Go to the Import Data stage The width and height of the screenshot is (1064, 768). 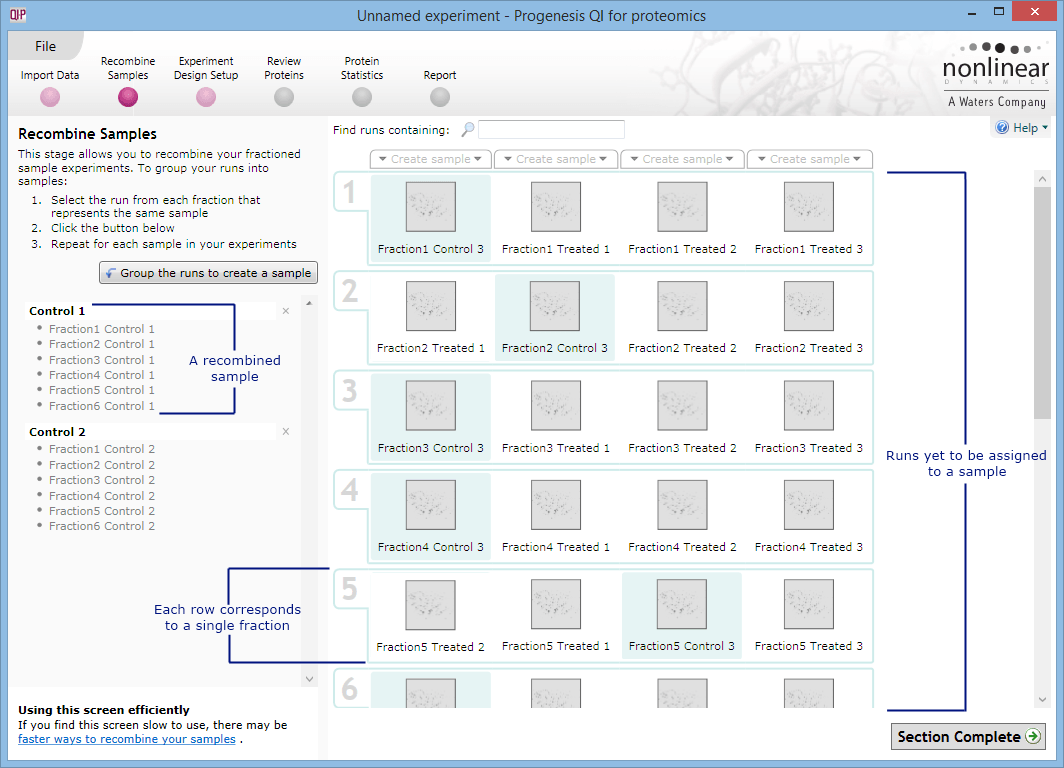click(50, 98)
